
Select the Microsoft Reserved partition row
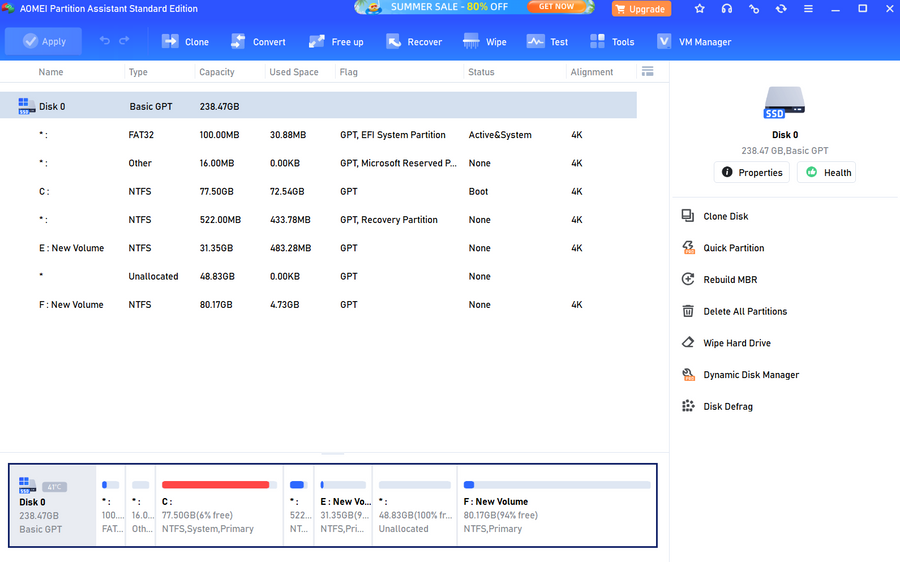point(319,163)
